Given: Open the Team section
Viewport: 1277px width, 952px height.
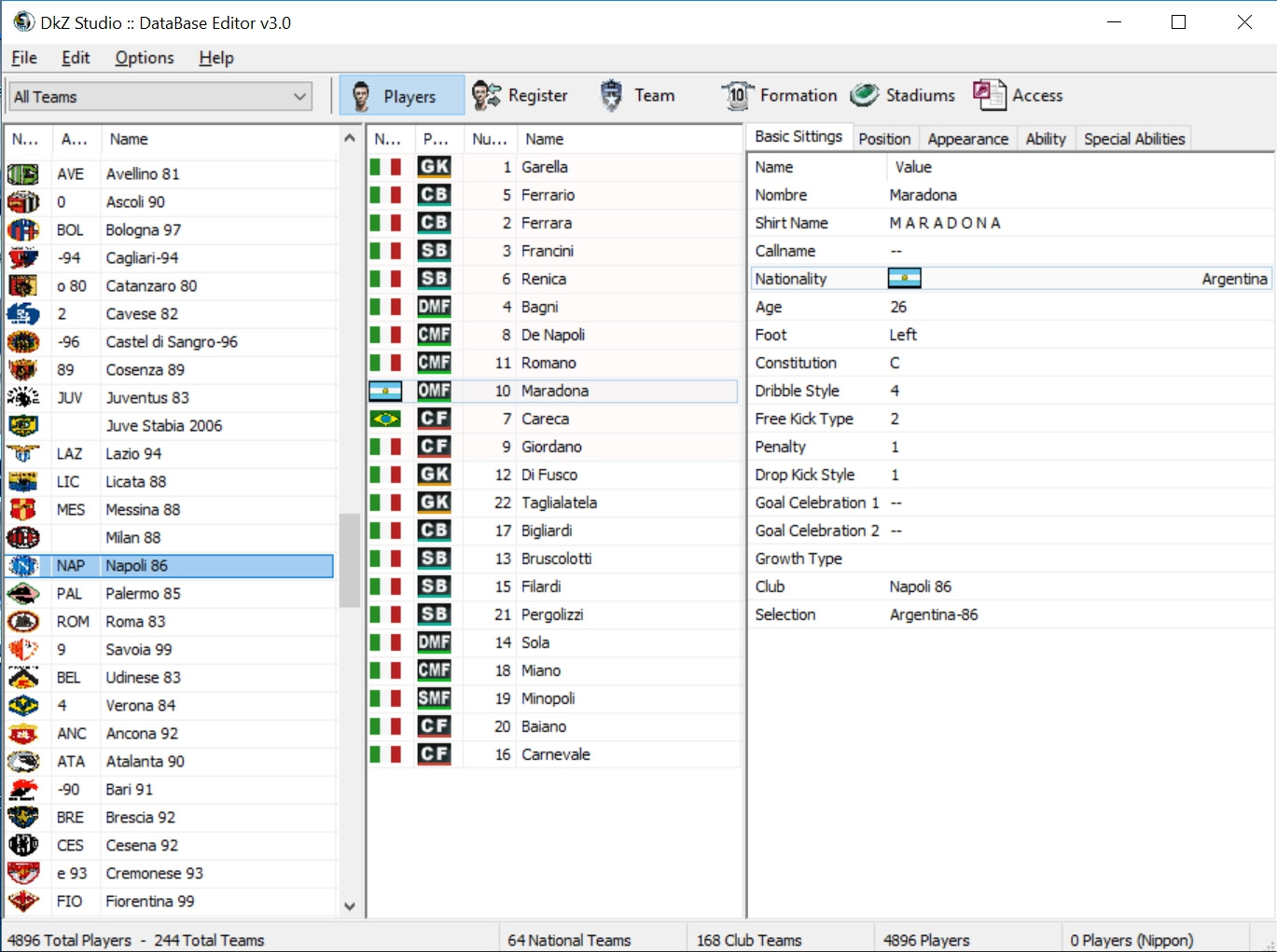Looking at the screenshot, I should coord(636,96).
